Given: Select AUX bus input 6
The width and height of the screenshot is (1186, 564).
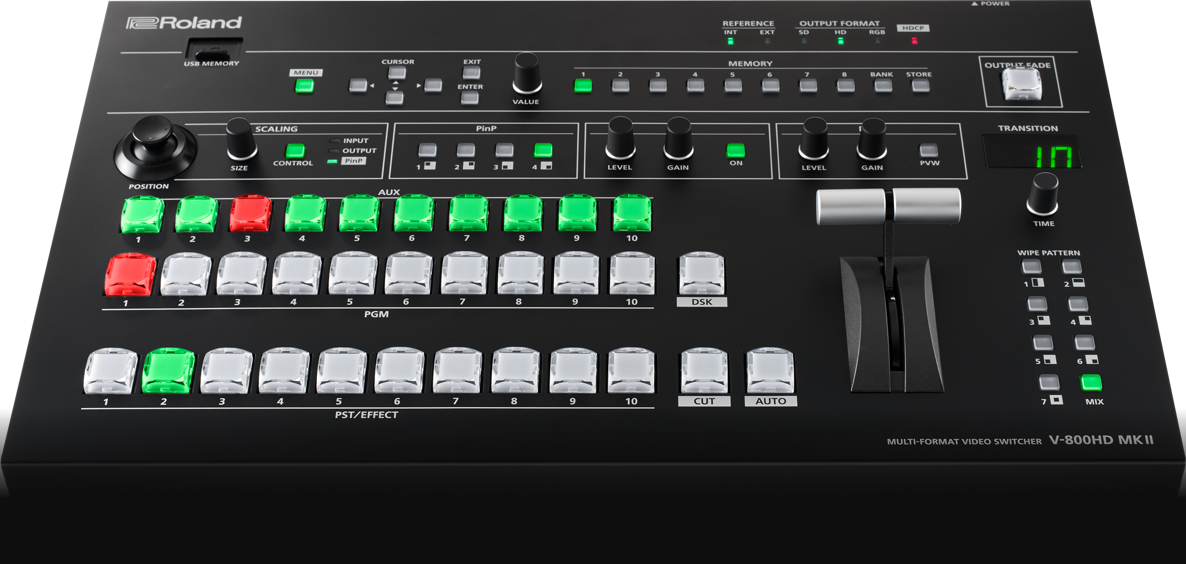Looking at the screenshot, I should click(x=414, y=213).
